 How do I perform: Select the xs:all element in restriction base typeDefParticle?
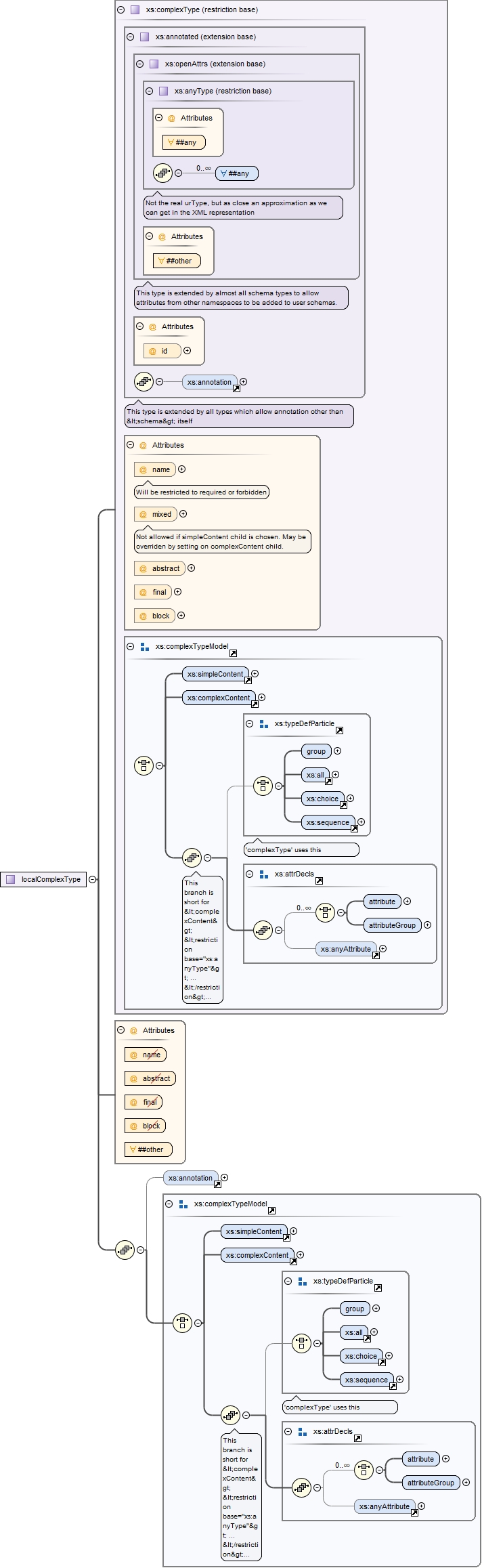(315, 775)
